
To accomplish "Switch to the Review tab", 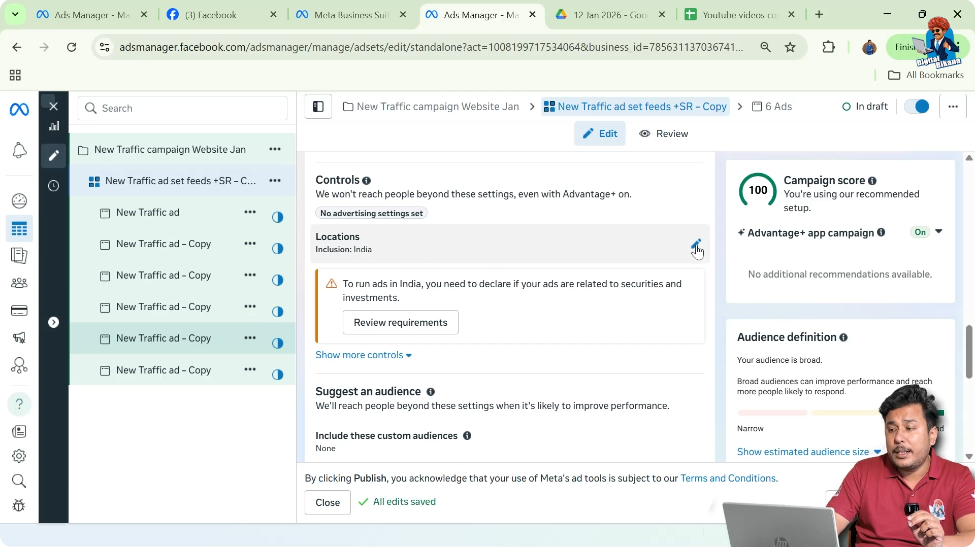I will 664,134.
